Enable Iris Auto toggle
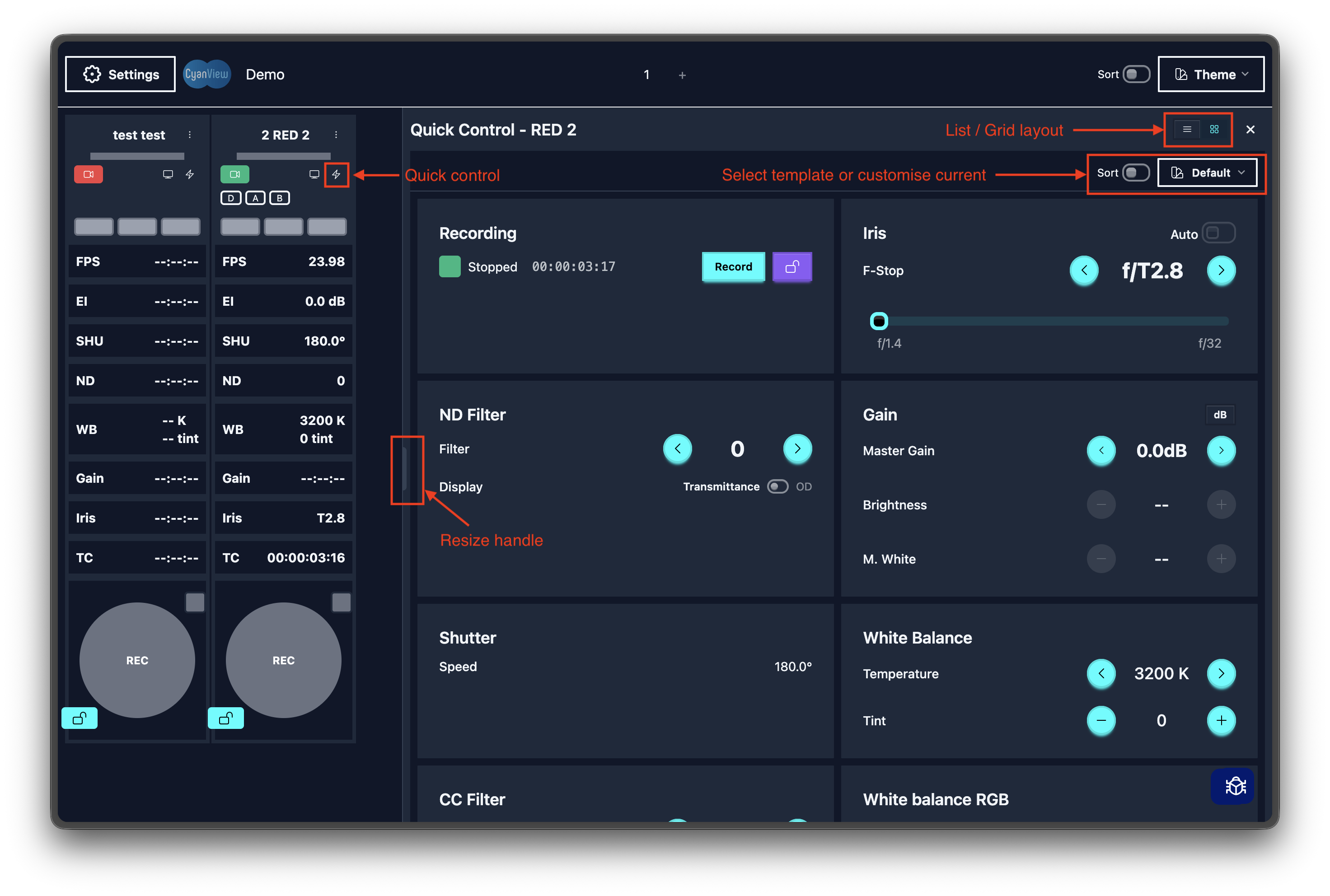Viewport: 1330px width, 896px height. [x=1218, y=233]
